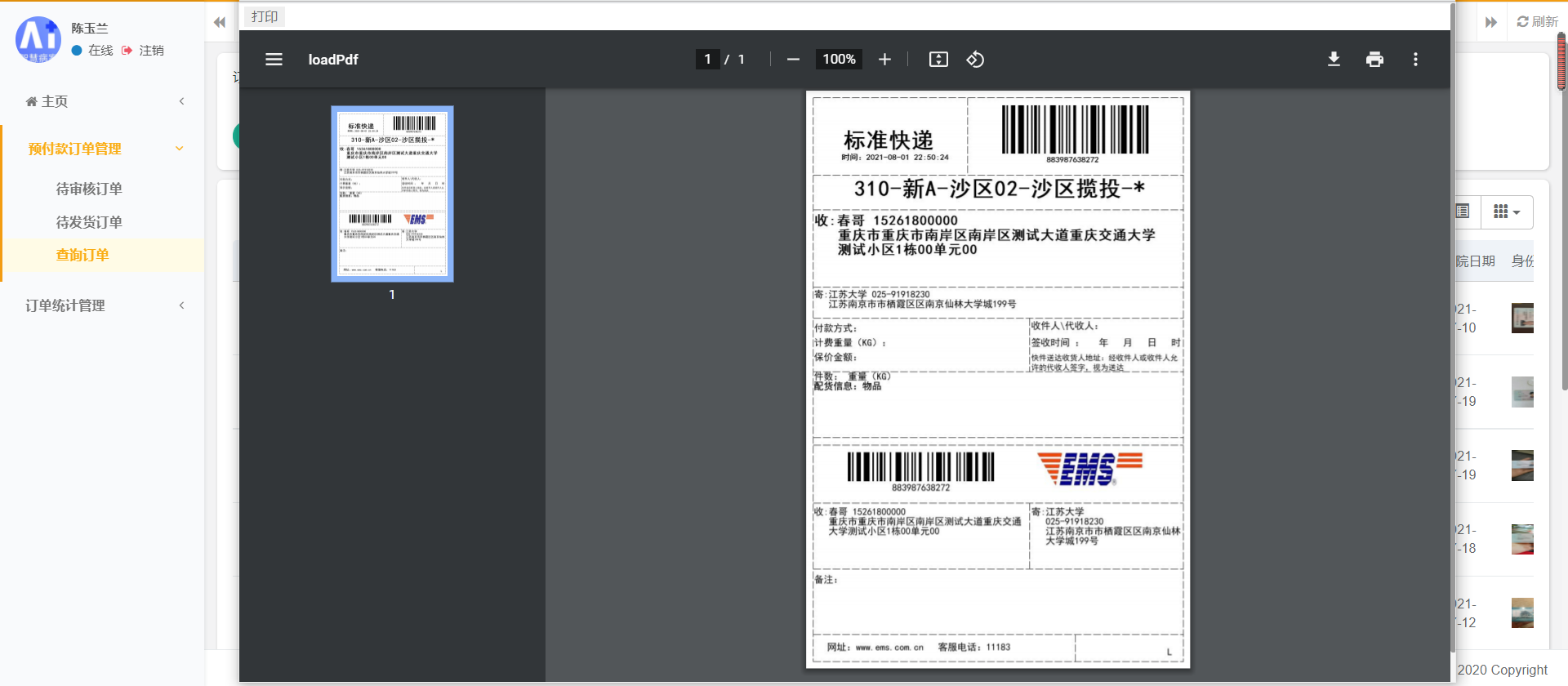Print the EMS shipping label PDF
Screen dimensions: 1568x686
tap(1374, 60)
